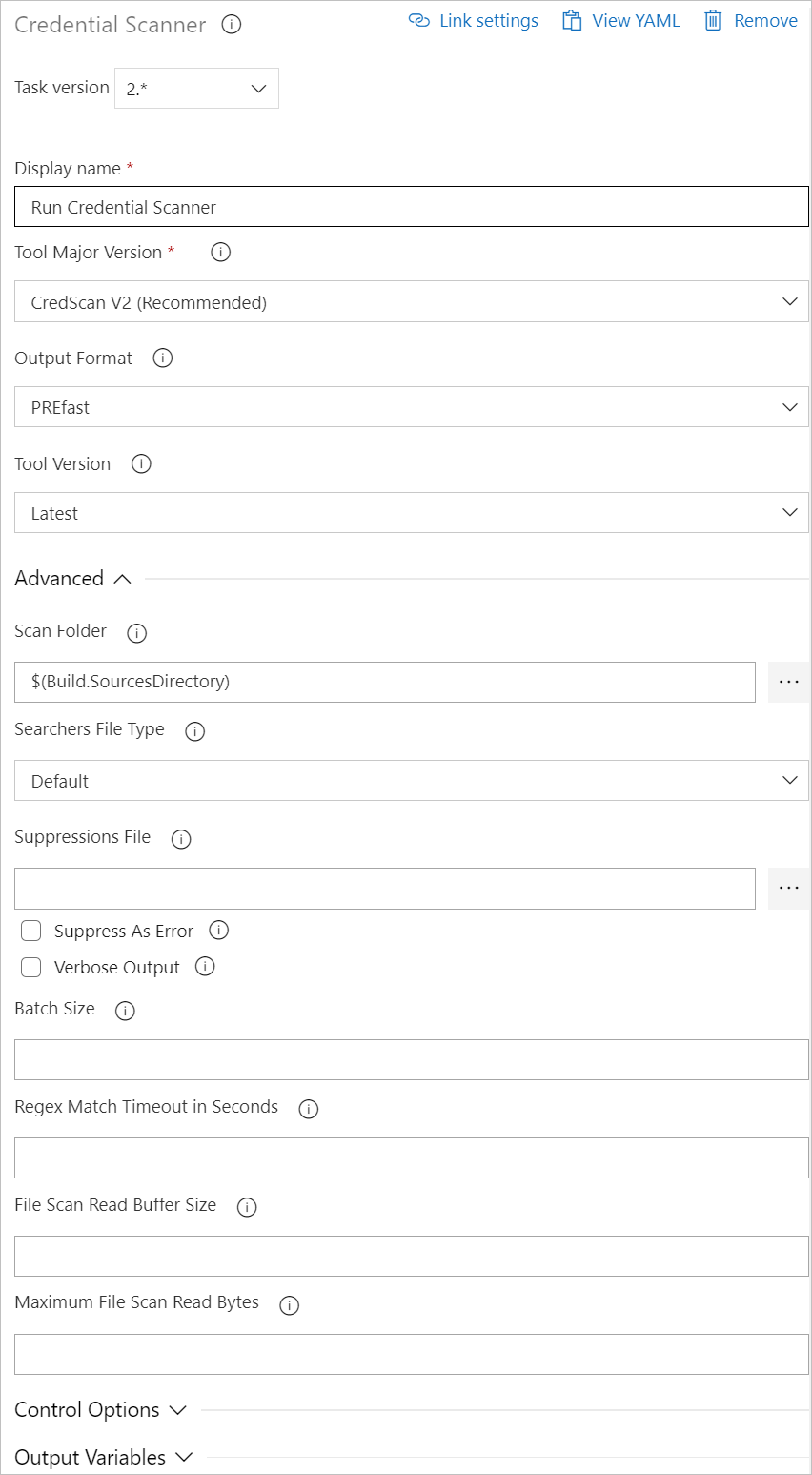Click info icon beside Regex Match Timeout

[308, 1109]
